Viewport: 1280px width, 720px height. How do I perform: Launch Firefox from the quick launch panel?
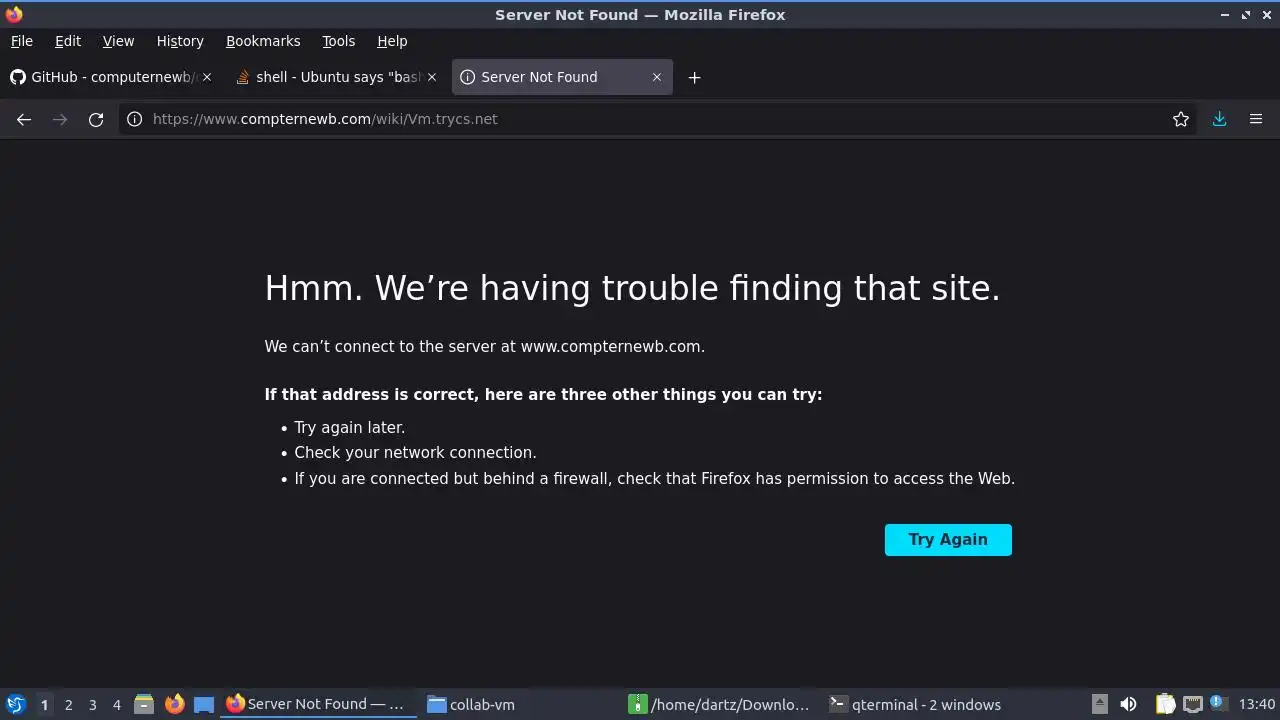click(x=174, y=704)
